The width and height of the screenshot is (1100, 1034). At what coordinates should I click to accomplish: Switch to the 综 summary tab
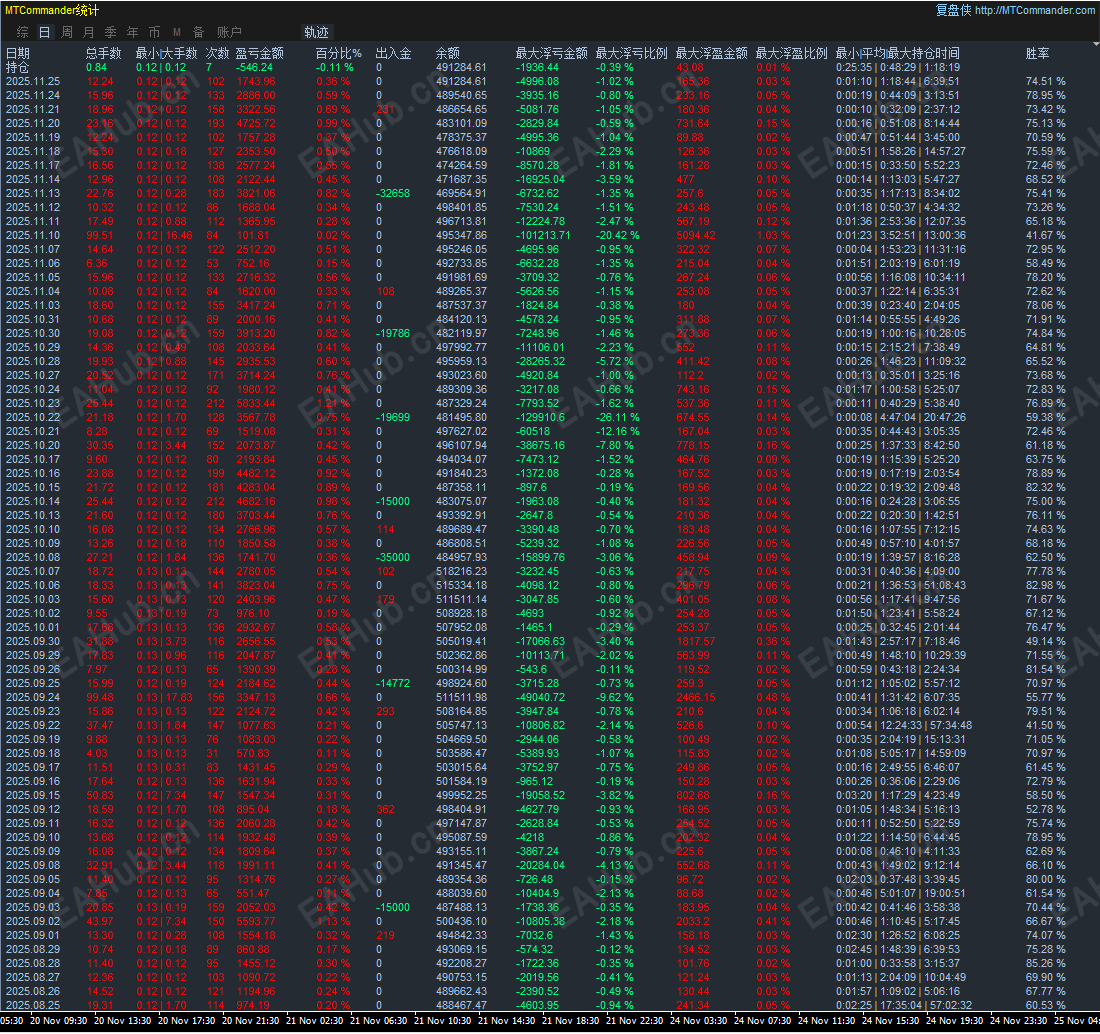[22, 32]
